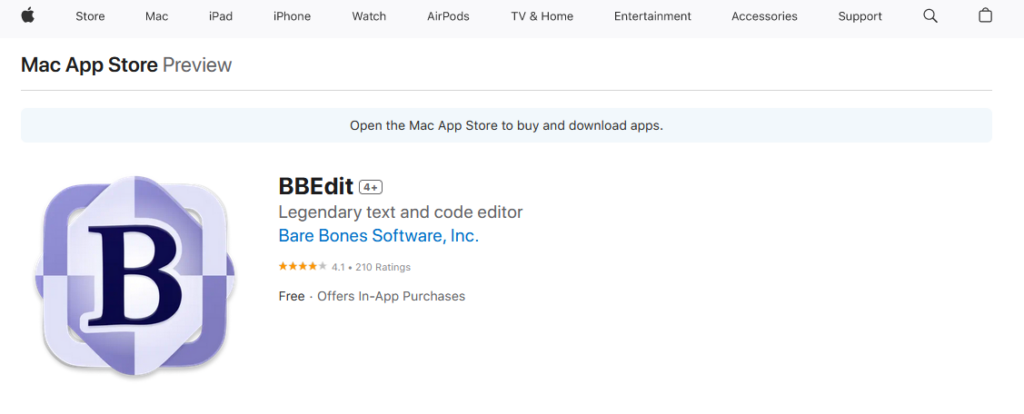Image resolution: width=1024 pixels, height=414 pixels.
Task: Click "Offers In-App Purchases" text
Action: pos(391,296)
